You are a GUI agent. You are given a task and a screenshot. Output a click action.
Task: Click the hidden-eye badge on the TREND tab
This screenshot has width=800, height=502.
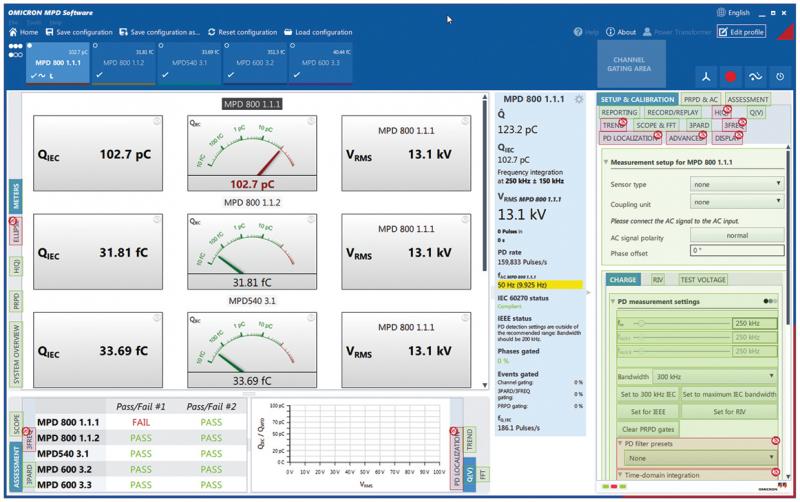pos(622,122)
